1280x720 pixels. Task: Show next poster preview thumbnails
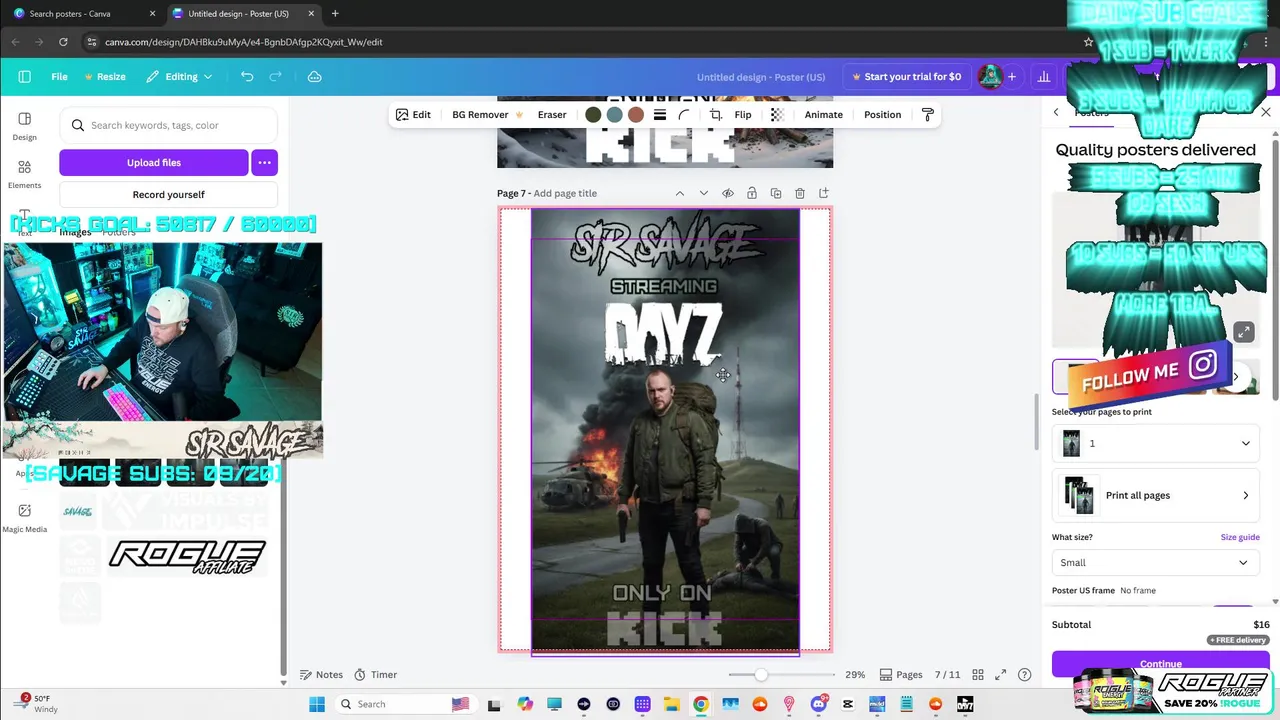(1236, 377)
